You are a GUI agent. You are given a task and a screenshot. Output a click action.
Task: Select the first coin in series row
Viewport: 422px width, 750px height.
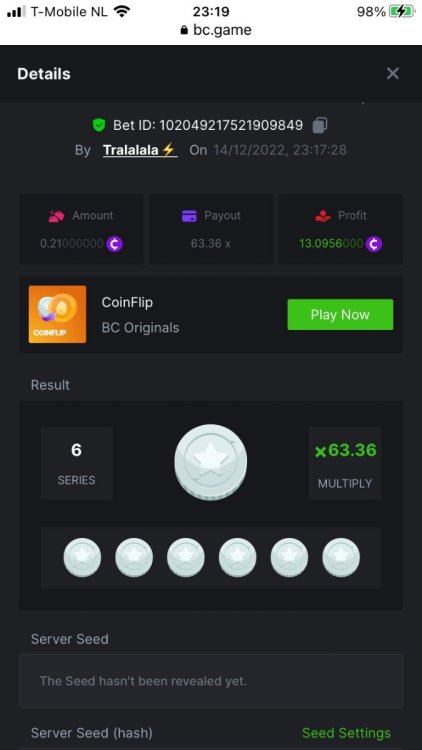[82, 558]
